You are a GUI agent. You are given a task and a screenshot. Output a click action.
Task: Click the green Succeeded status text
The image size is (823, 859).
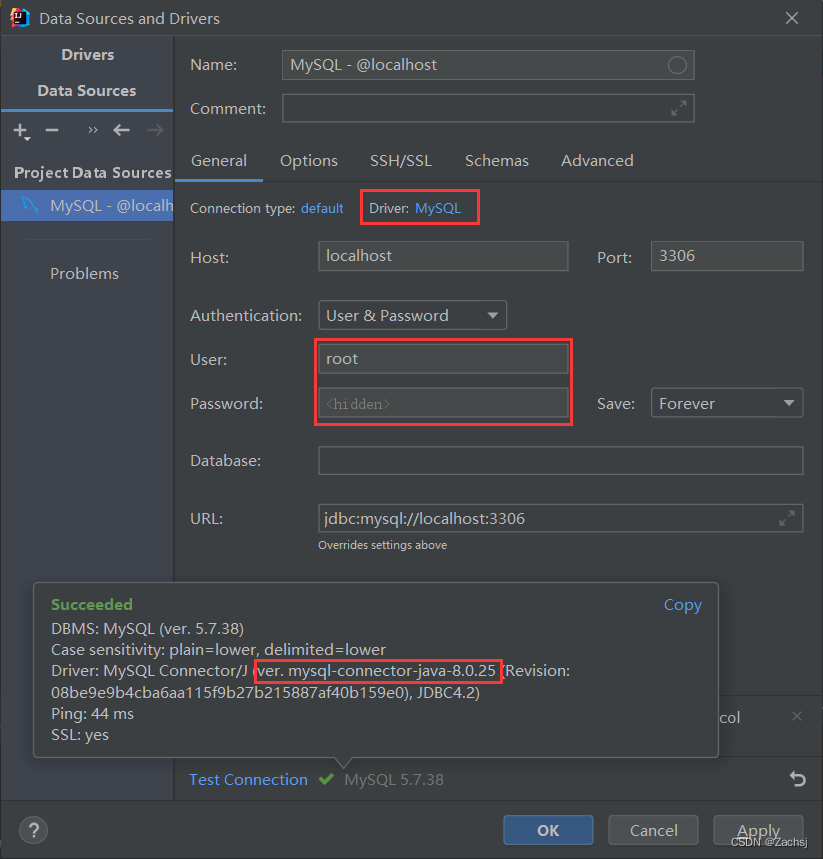(x=92, y=604)
